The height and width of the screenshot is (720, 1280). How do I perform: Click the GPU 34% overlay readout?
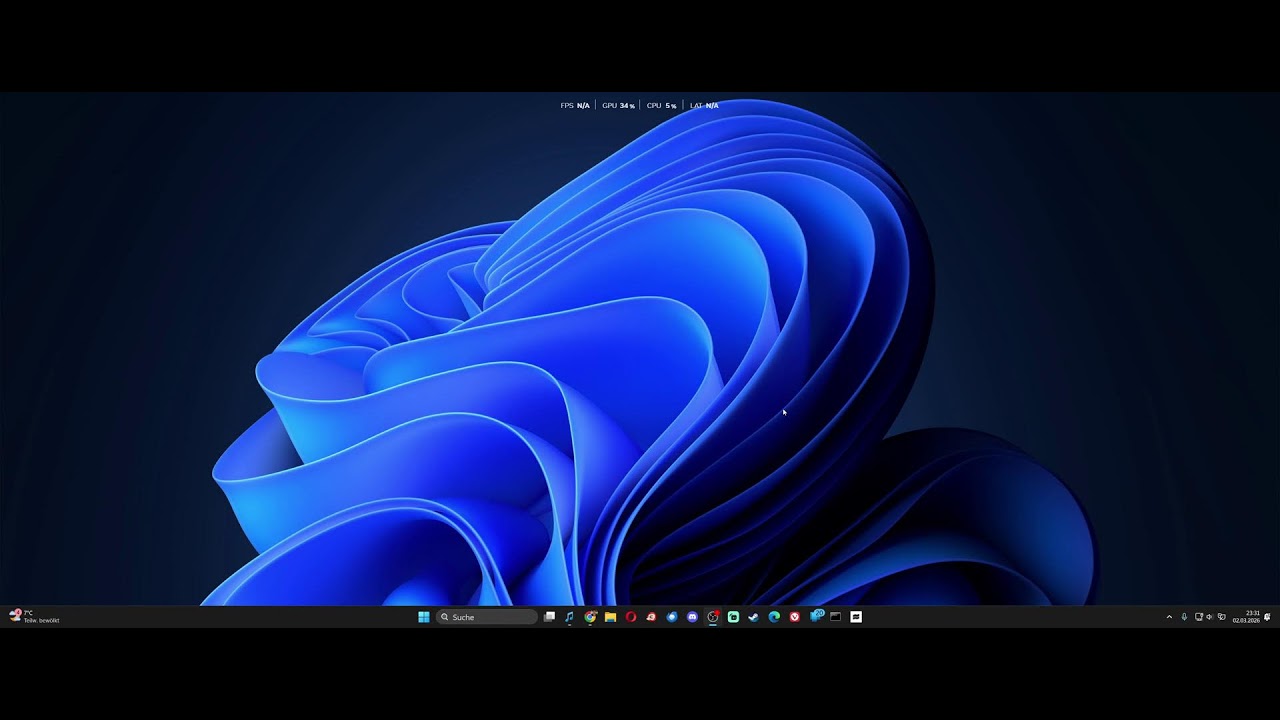click(618, 105)
